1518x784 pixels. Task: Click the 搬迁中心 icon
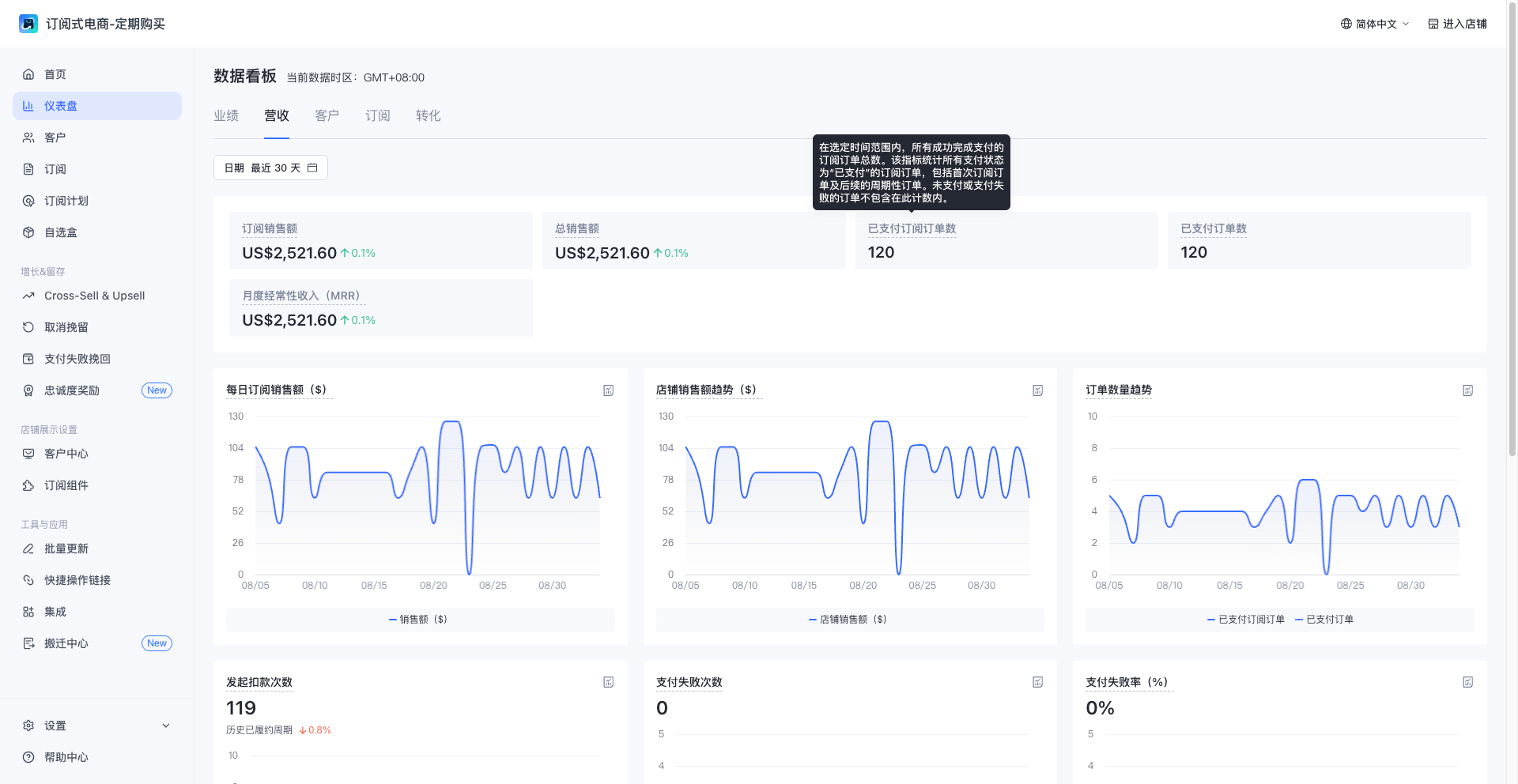28,643
